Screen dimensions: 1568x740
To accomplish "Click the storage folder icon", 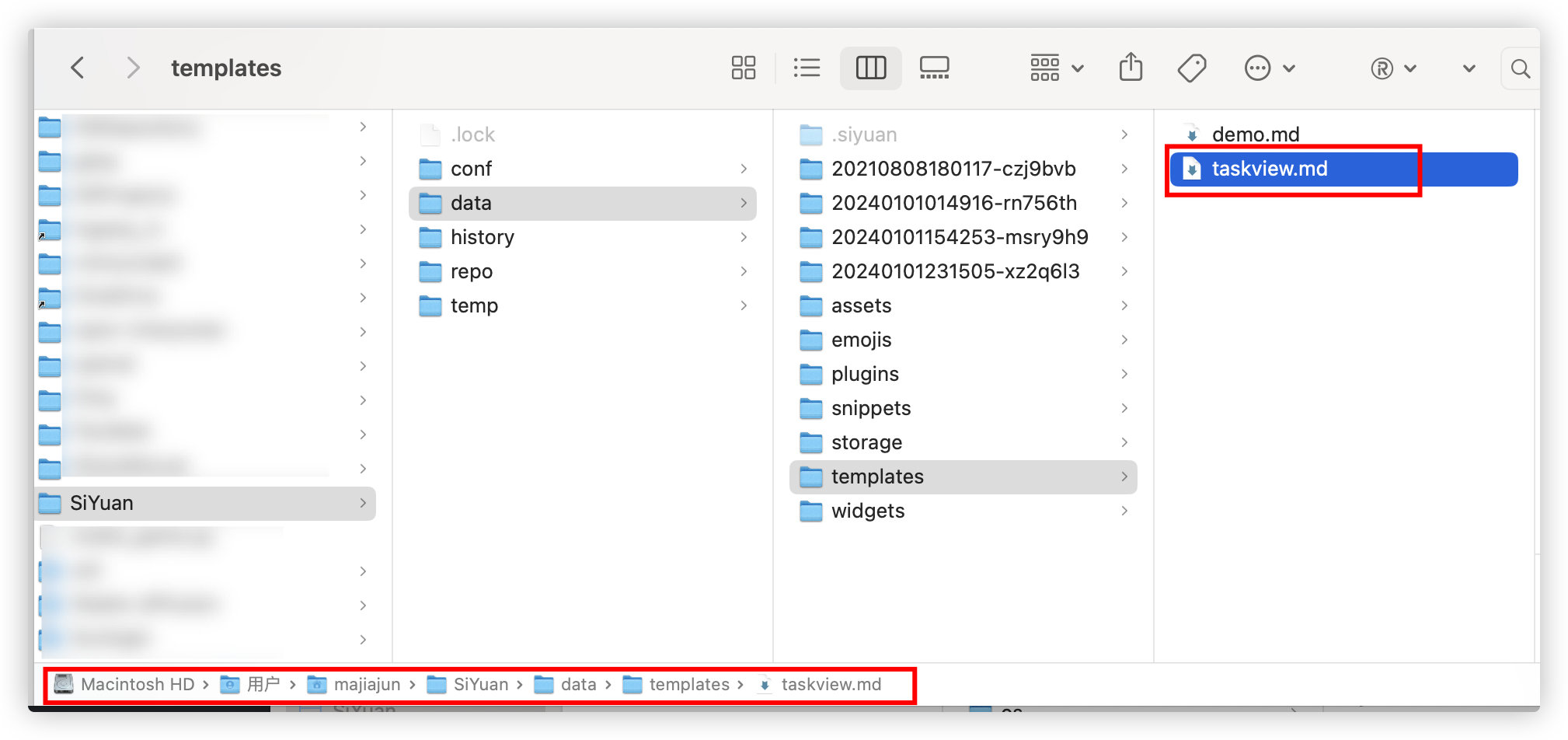I will pyautogui.click(x=811, y=443).
